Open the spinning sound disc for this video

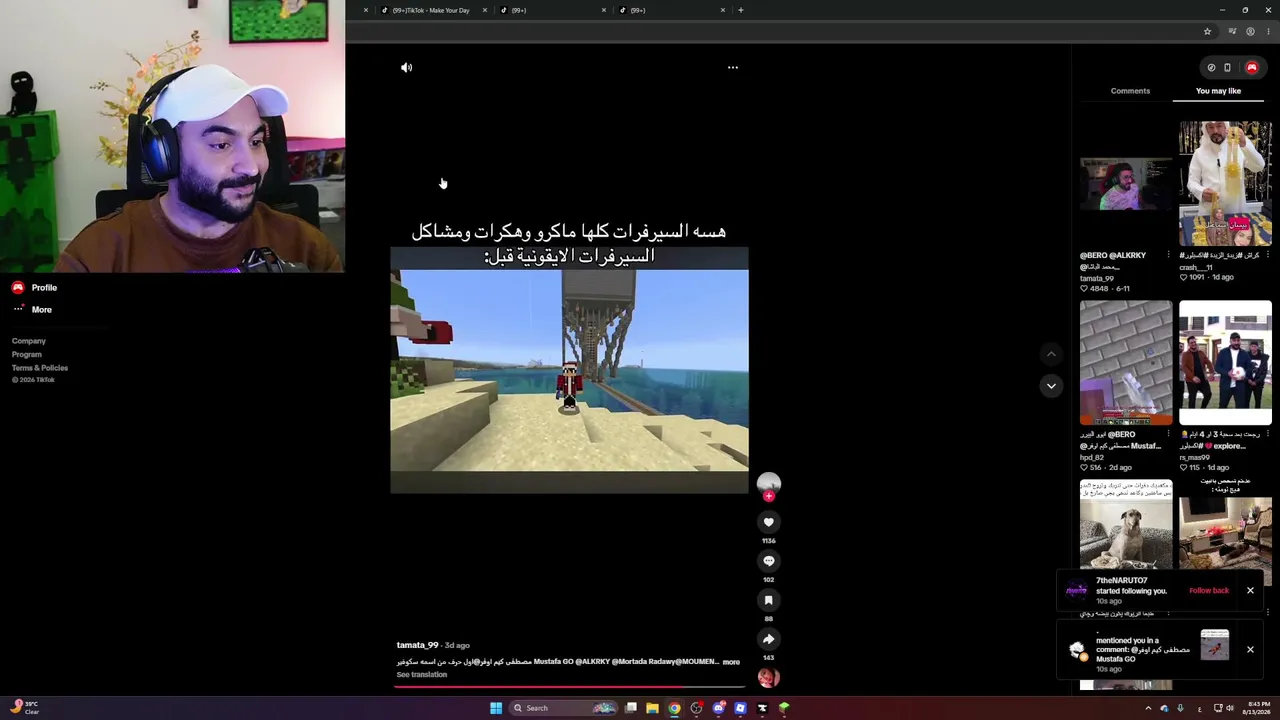(768, 678)
